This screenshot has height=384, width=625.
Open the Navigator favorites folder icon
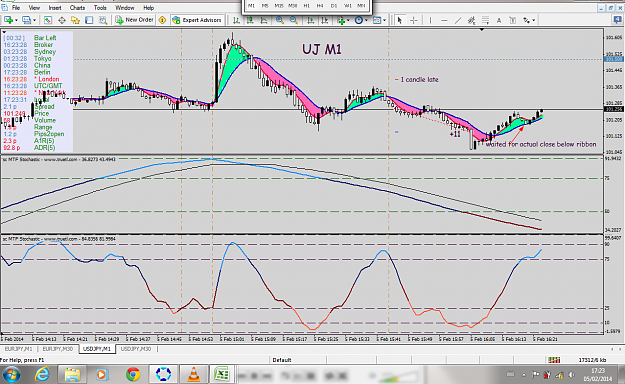point(75,20)
